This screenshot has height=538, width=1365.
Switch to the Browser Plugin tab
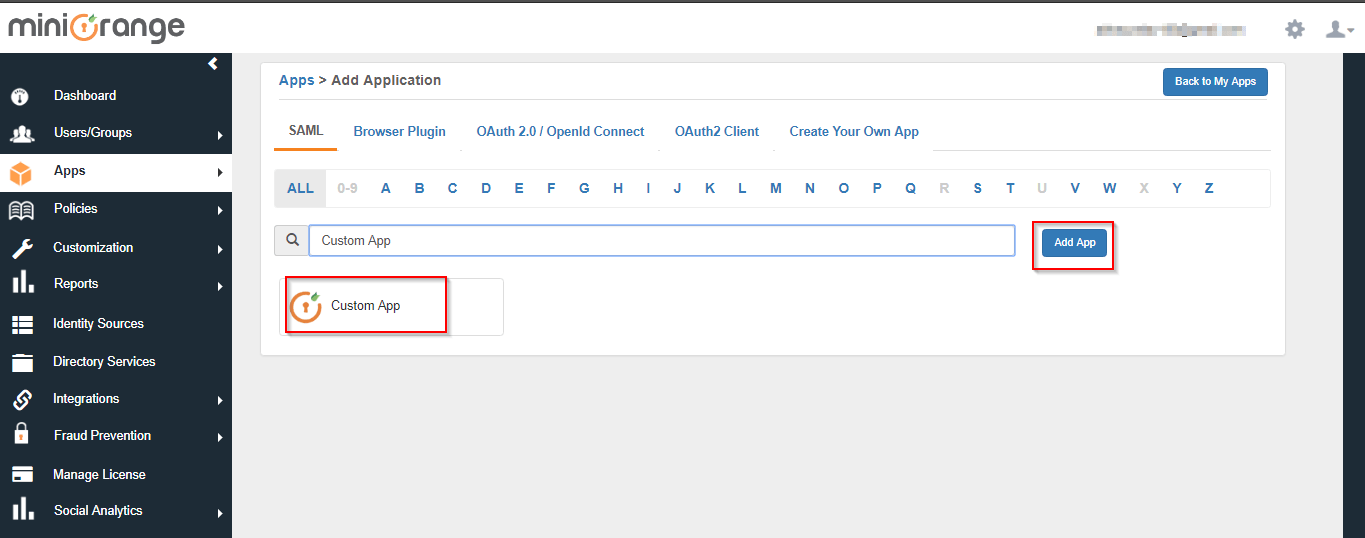pyautogui.click(x=399, y=131)
